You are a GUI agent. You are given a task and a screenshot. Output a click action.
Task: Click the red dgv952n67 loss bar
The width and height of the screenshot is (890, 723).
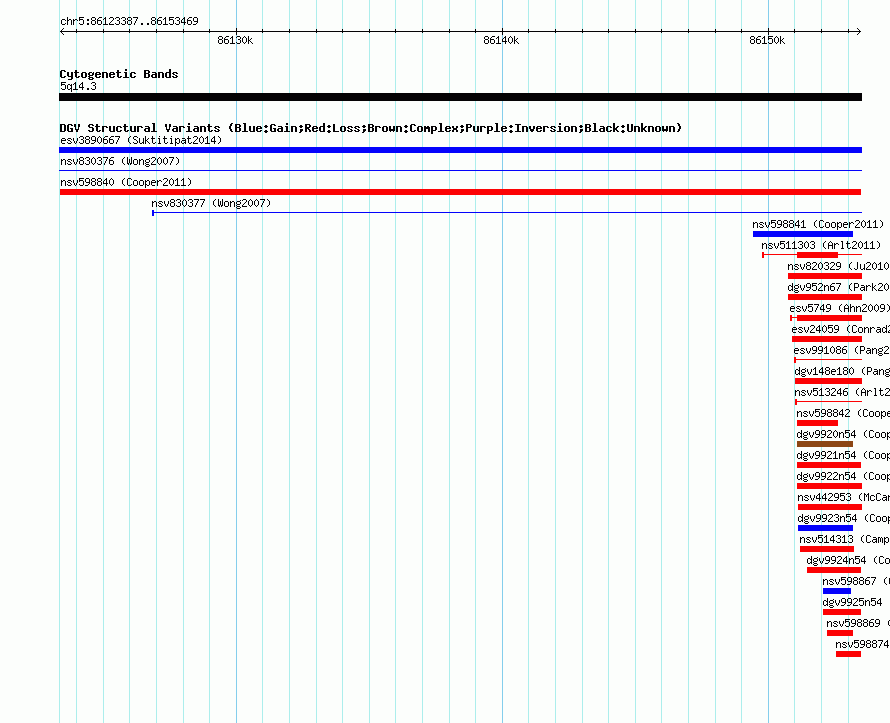click(x=825, y=297)
